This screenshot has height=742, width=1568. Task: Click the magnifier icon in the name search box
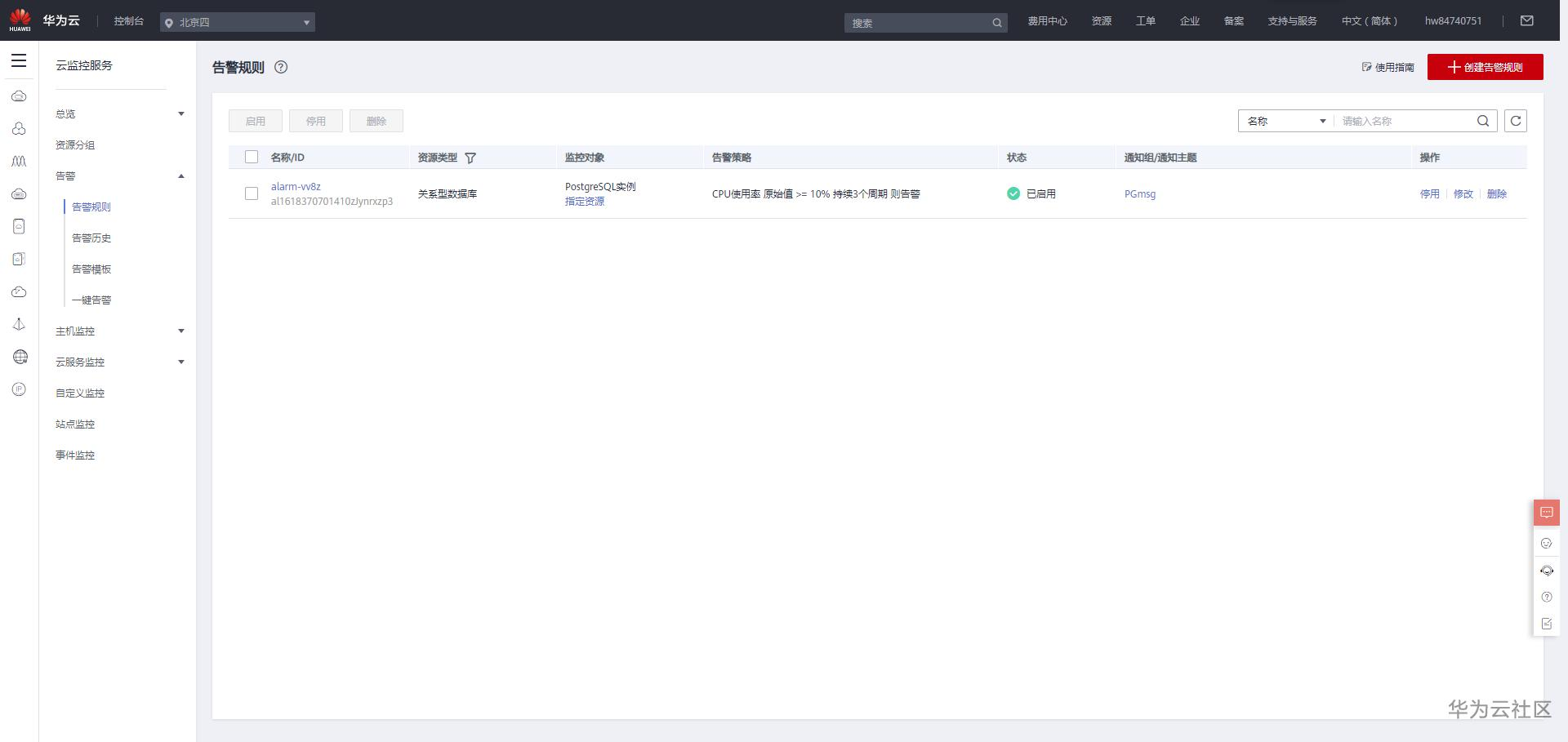pos(1483,121)
